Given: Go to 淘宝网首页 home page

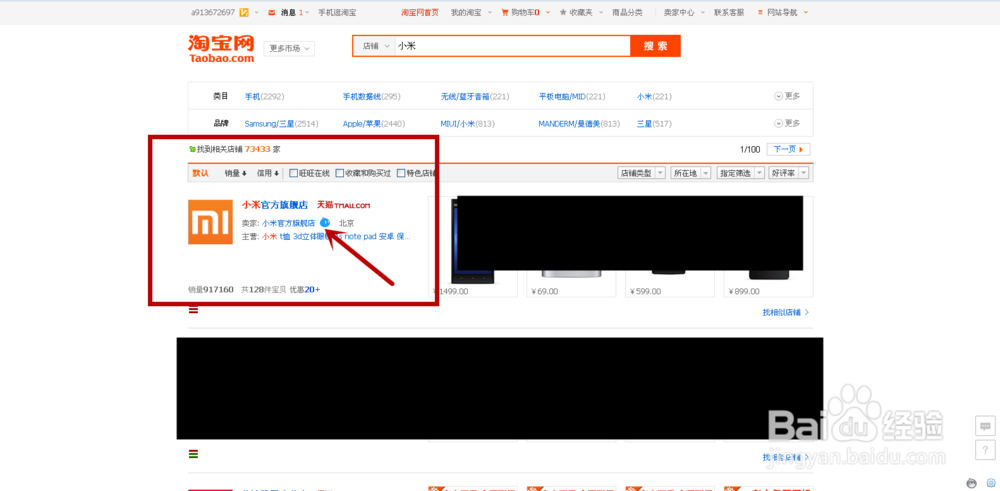Looking at the screenshot, I should coord(420,12).
